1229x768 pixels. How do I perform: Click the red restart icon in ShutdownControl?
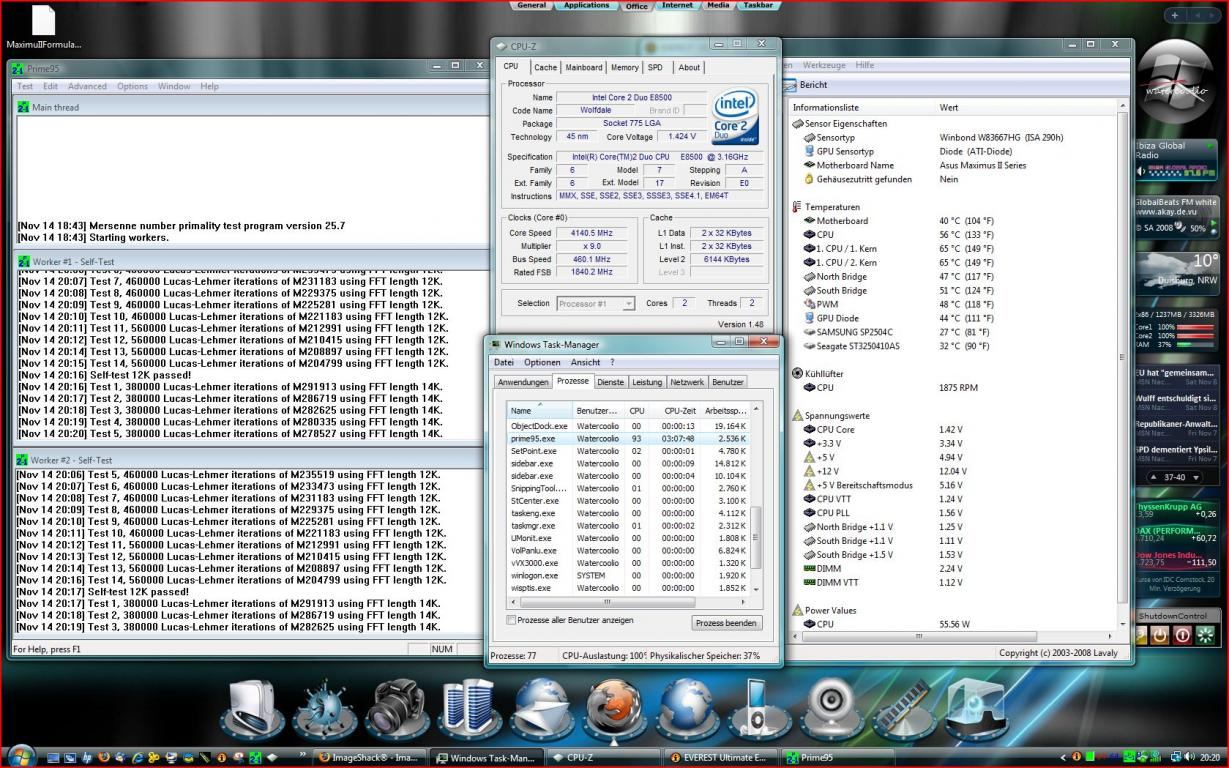click(x=1183, y=635)
